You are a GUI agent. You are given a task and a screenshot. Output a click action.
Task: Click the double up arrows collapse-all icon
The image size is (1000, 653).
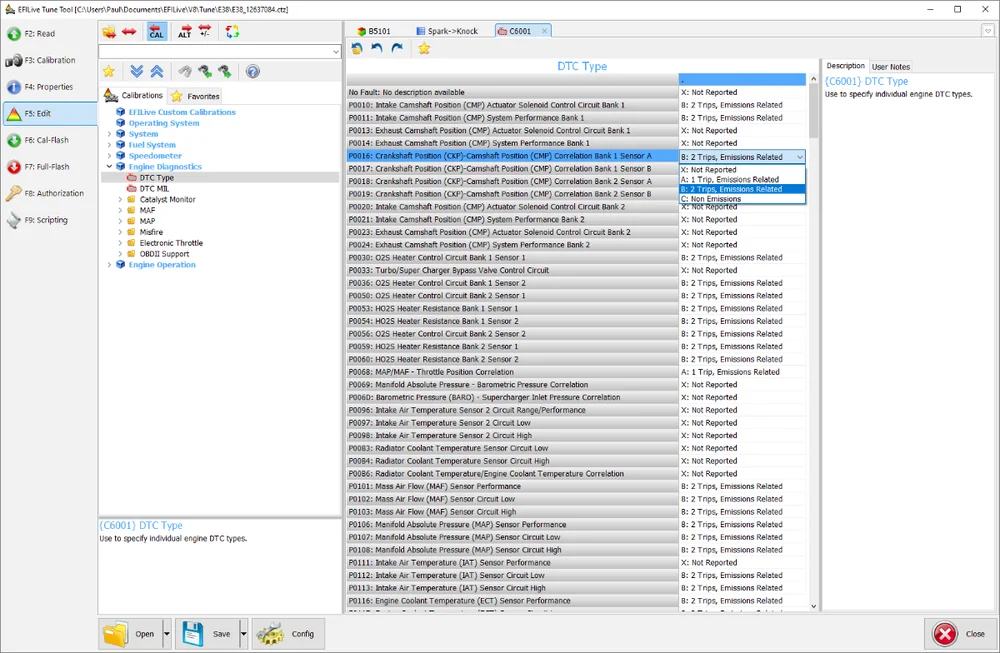click(x=157, y=72)
